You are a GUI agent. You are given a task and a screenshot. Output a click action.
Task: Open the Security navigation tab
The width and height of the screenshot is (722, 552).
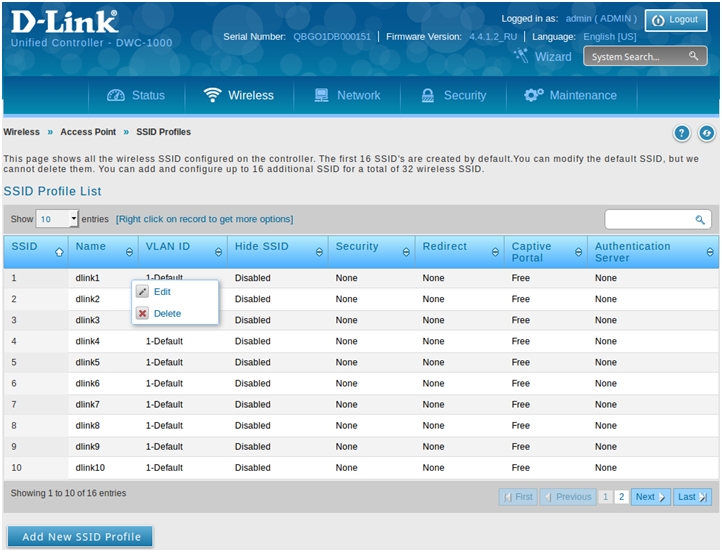coord(453,96)
